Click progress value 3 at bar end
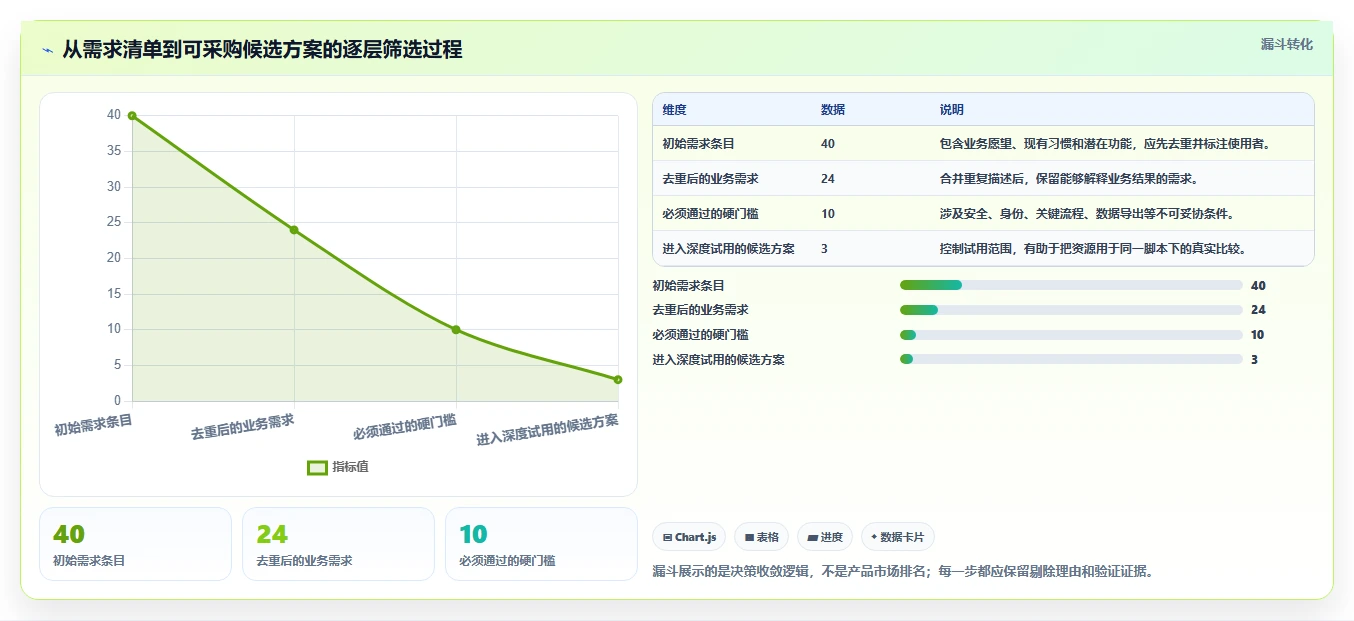1354x621 pixels. (x=1254, y=359)
